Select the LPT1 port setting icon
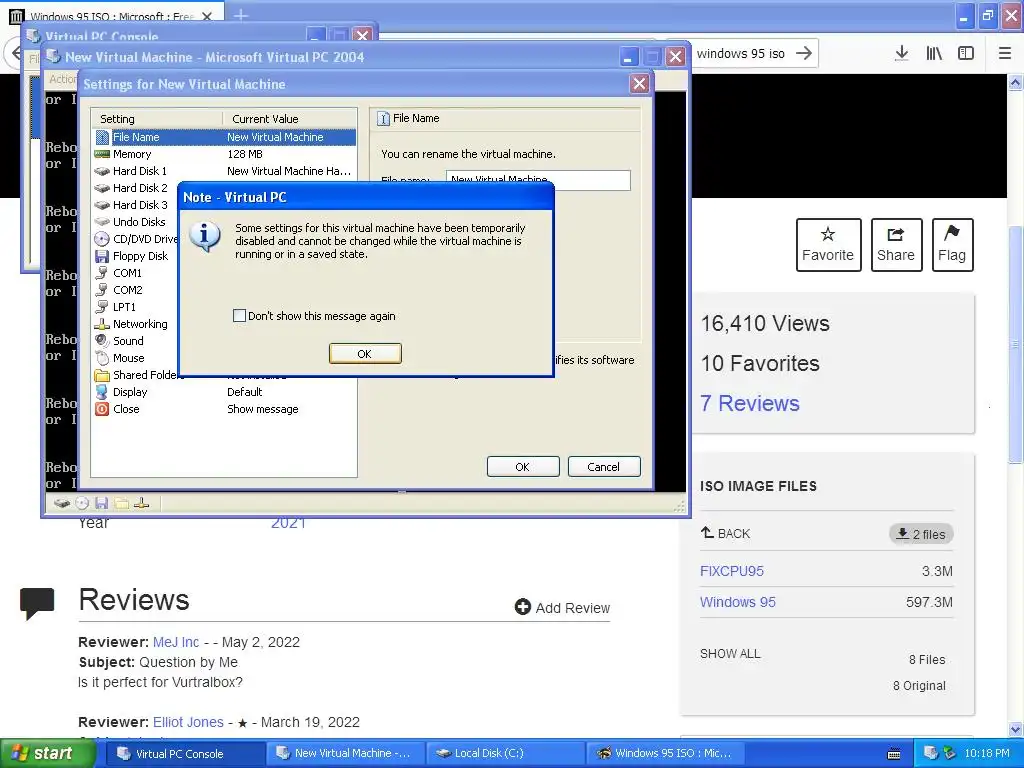Image resolution: width=1024 pixels, height=768 pixels. (x=102, y=307)
